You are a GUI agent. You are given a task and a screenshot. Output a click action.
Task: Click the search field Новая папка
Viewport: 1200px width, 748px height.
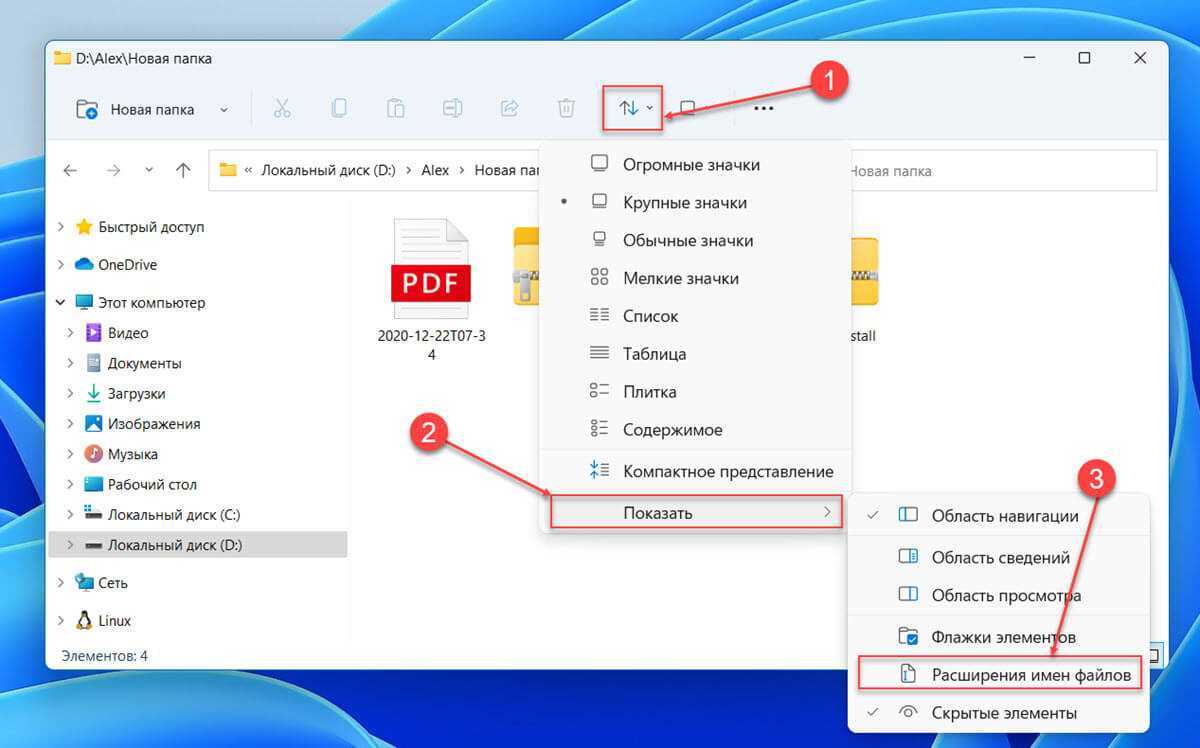coord(1000,171)
